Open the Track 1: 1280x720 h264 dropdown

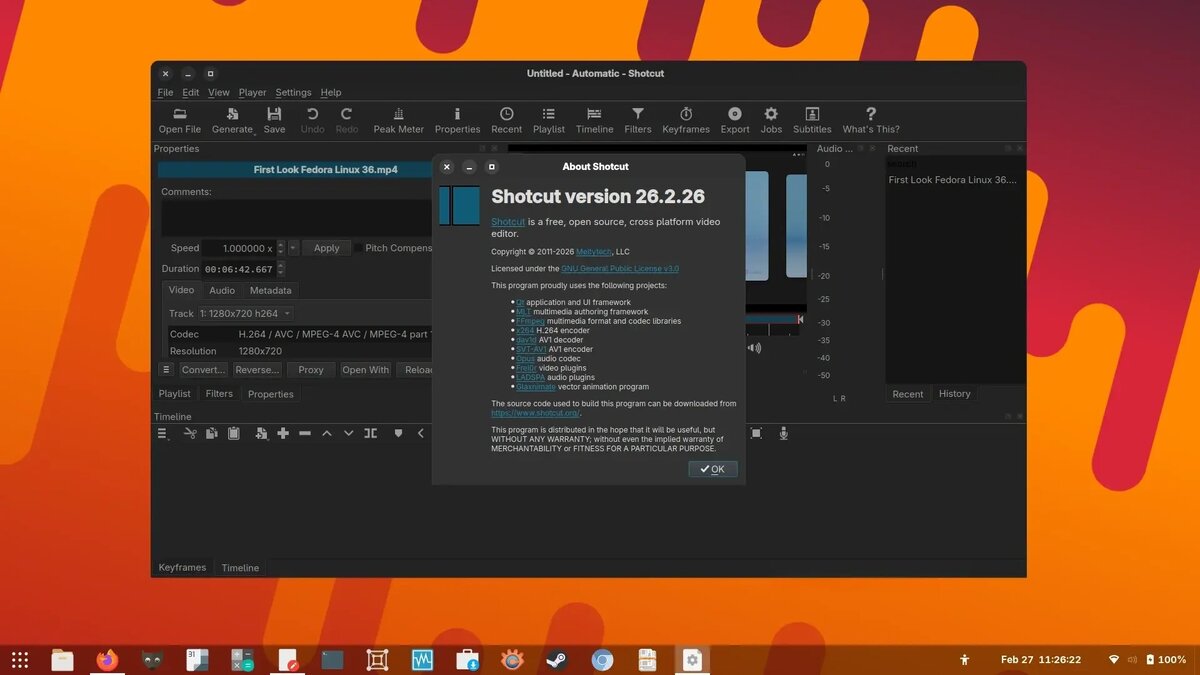pyautogui.click(x=246, y=313)
